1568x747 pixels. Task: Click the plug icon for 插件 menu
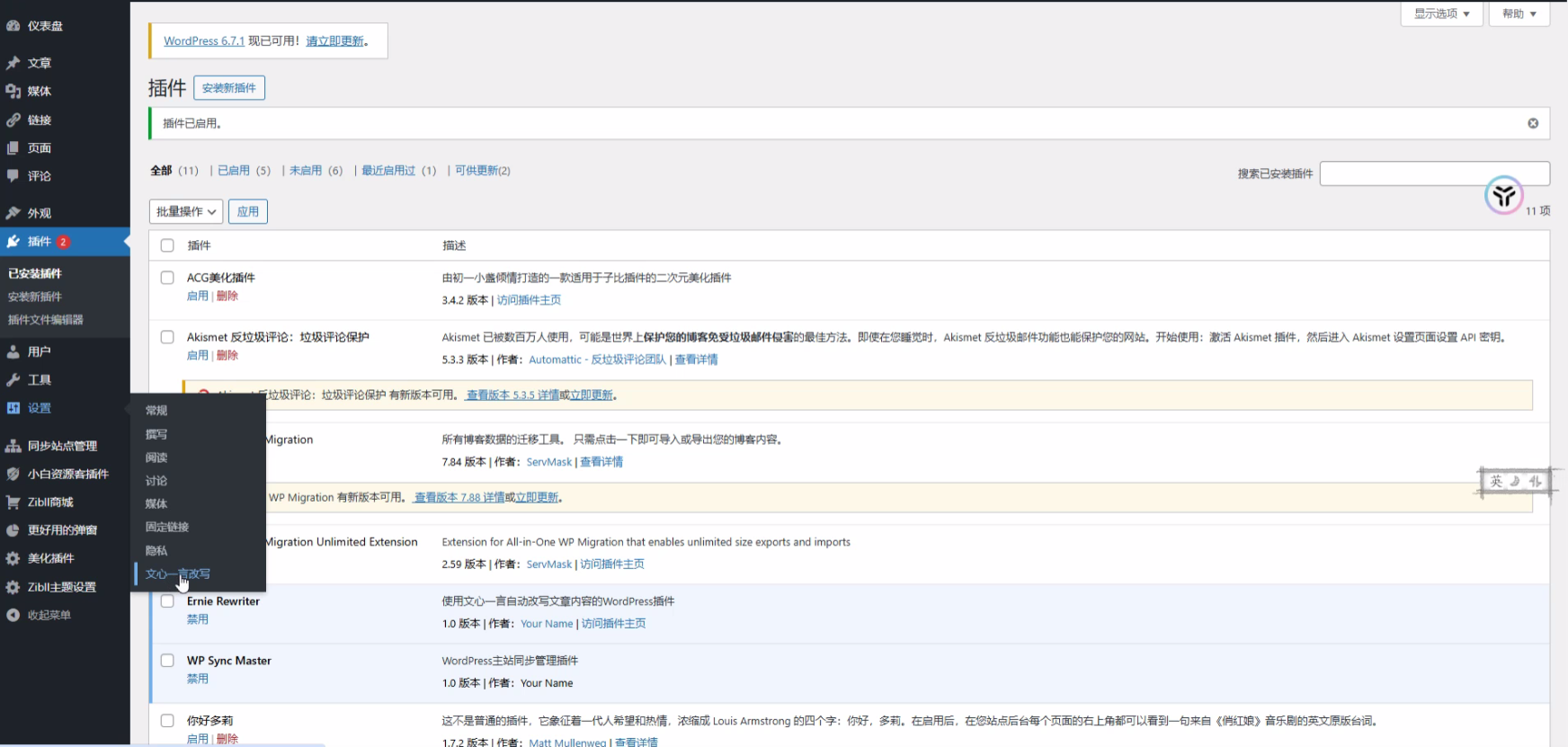[x=13, y=241]
